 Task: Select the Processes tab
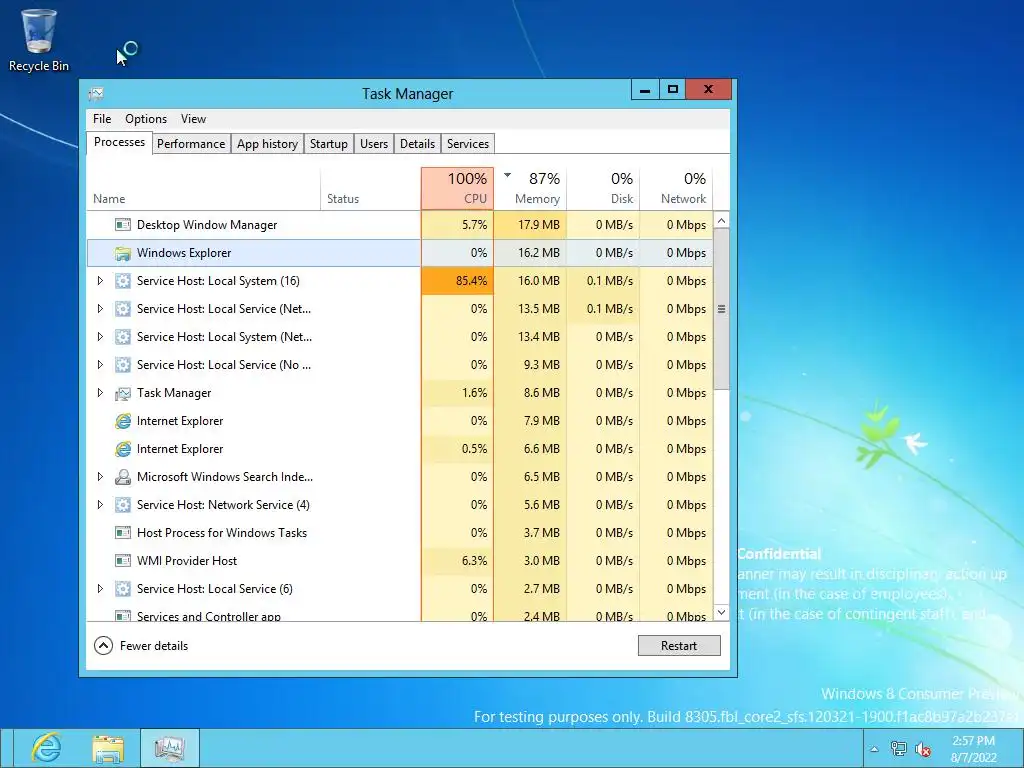click(120, 142)
